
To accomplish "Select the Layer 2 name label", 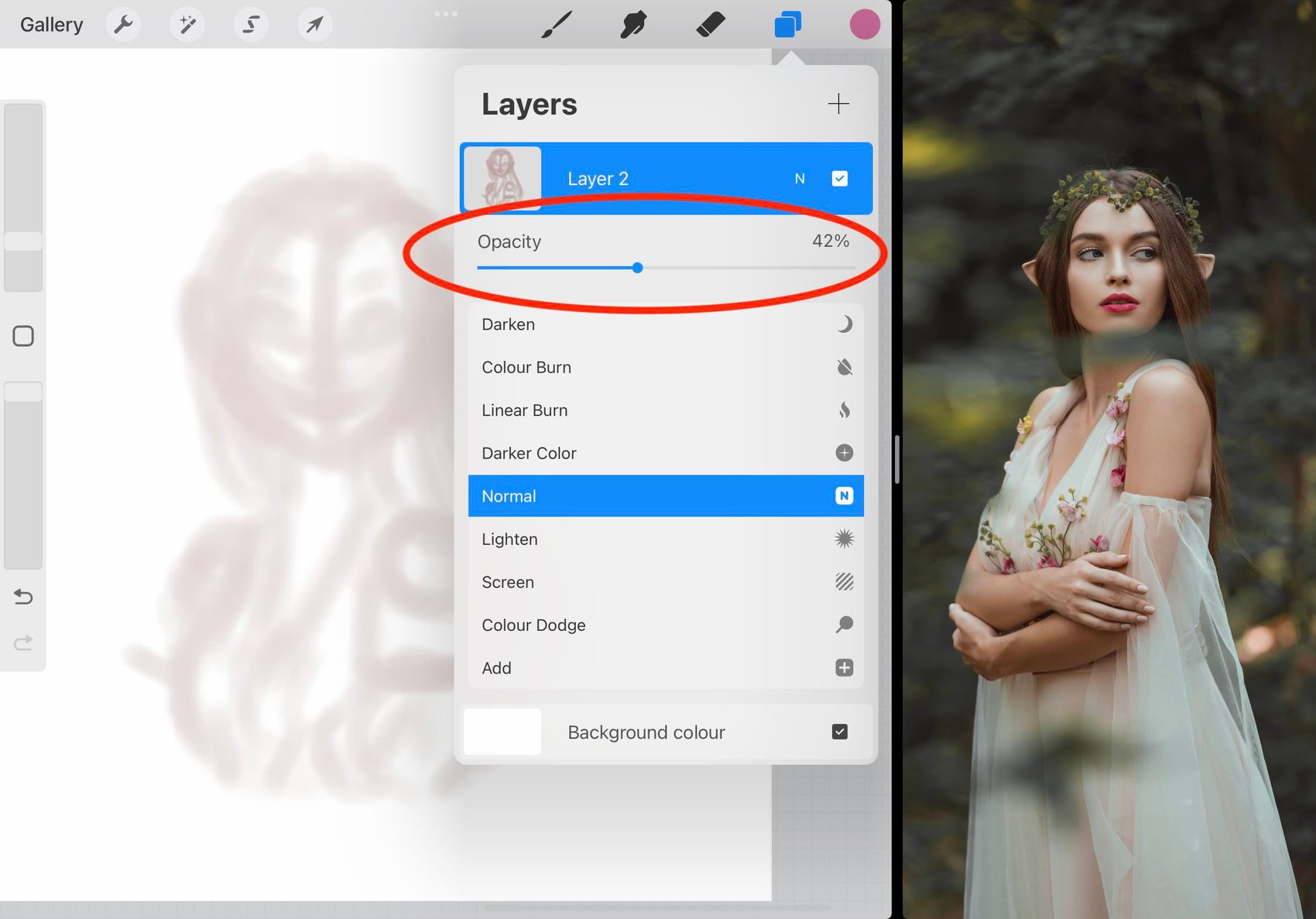I will 598,179.
